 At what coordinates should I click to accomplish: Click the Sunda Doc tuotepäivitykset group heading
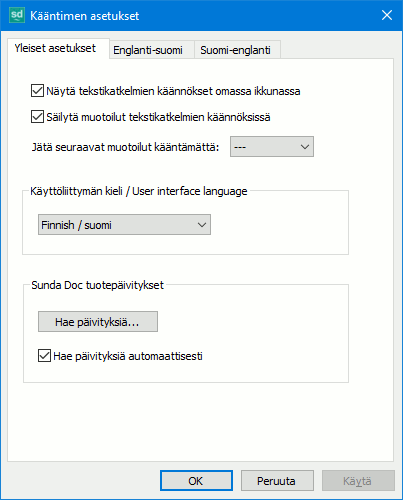(x=97, y=285)
